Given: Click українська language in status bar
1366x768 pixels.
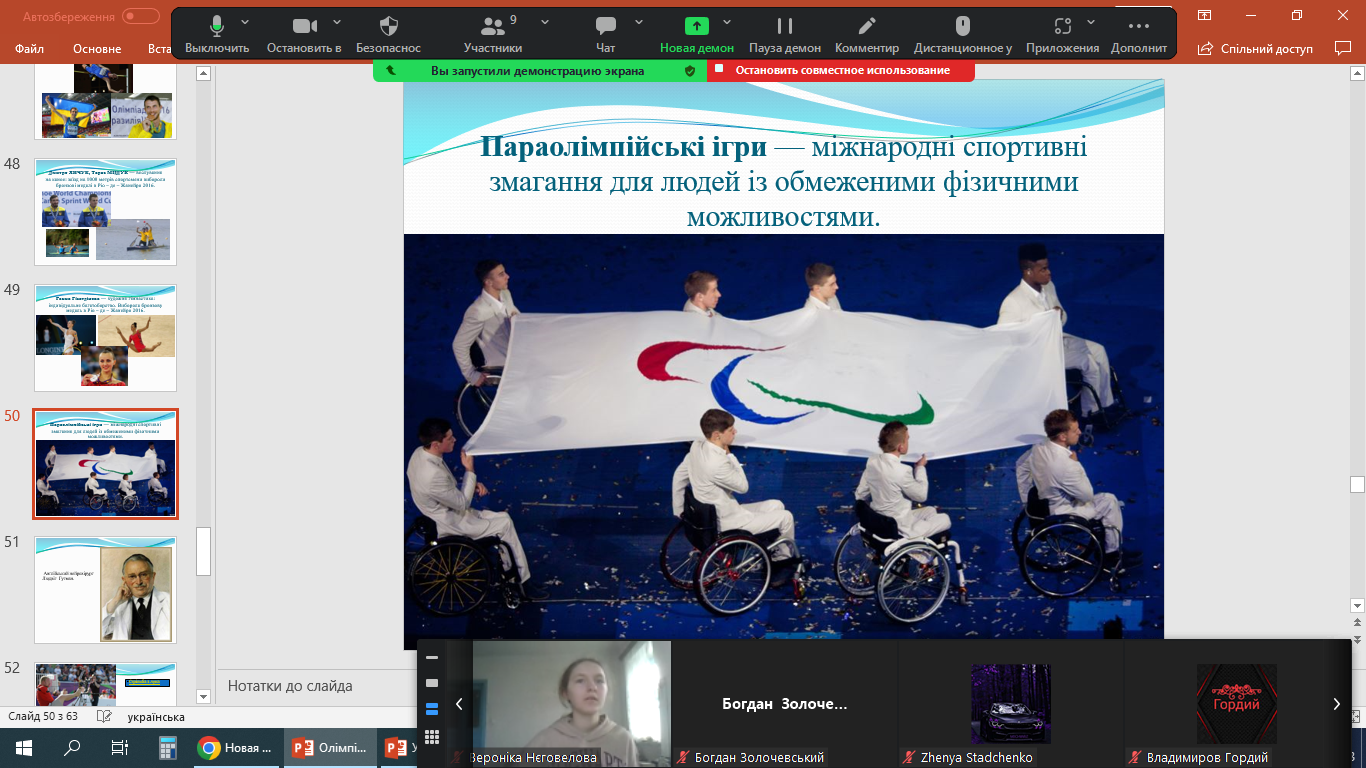Looking at the screenshot, I should 156,717.
